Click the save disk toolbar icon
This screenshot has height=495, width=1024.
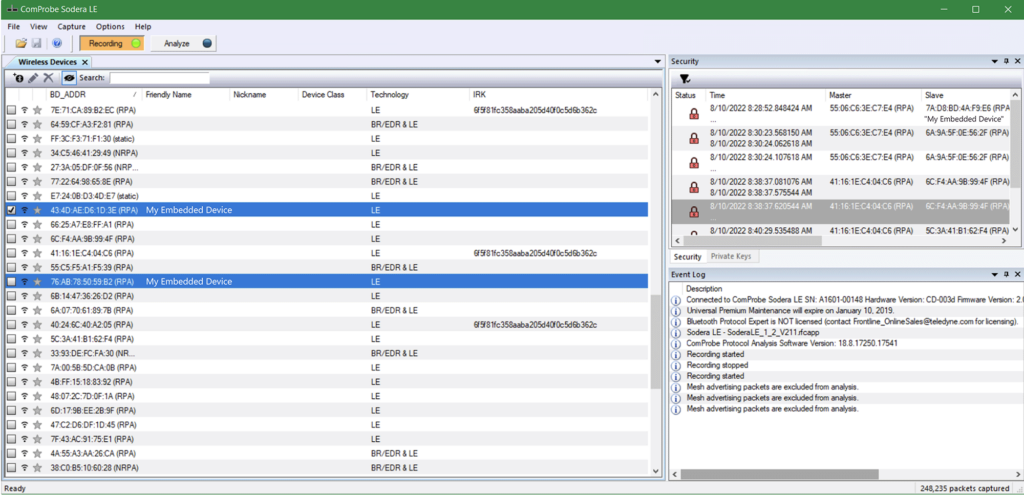37,44
